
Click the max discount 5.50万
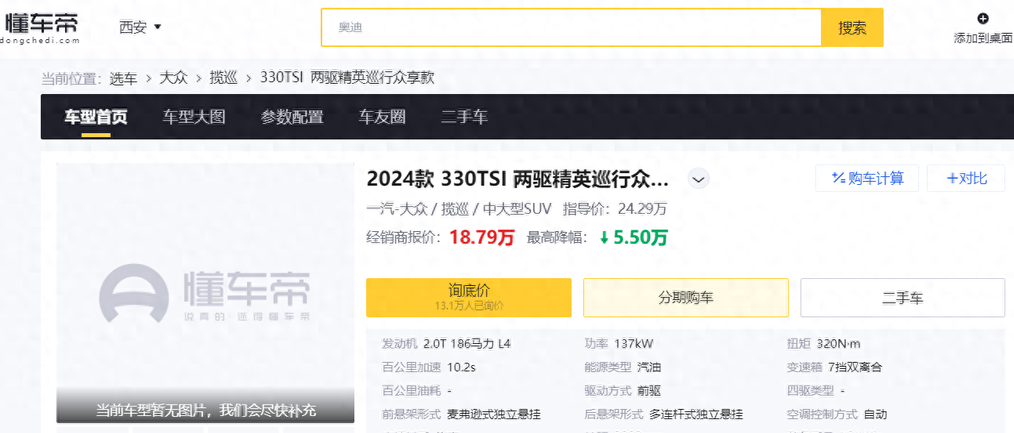[x=634, y=238]
